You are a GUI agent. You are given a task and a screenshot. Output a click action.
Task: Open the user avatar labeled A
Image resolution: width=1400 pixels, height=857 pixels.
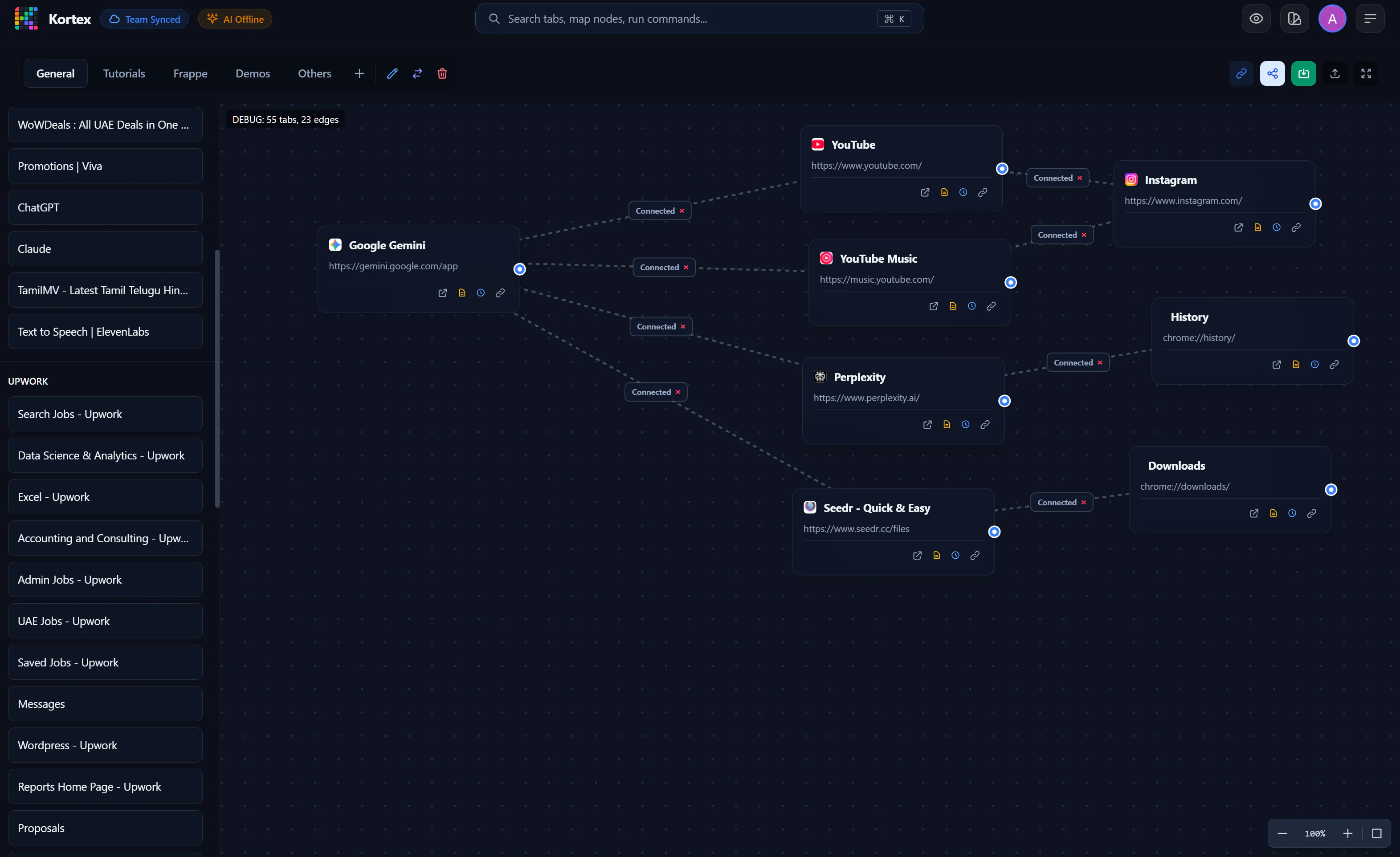(x=1332, y=19)
